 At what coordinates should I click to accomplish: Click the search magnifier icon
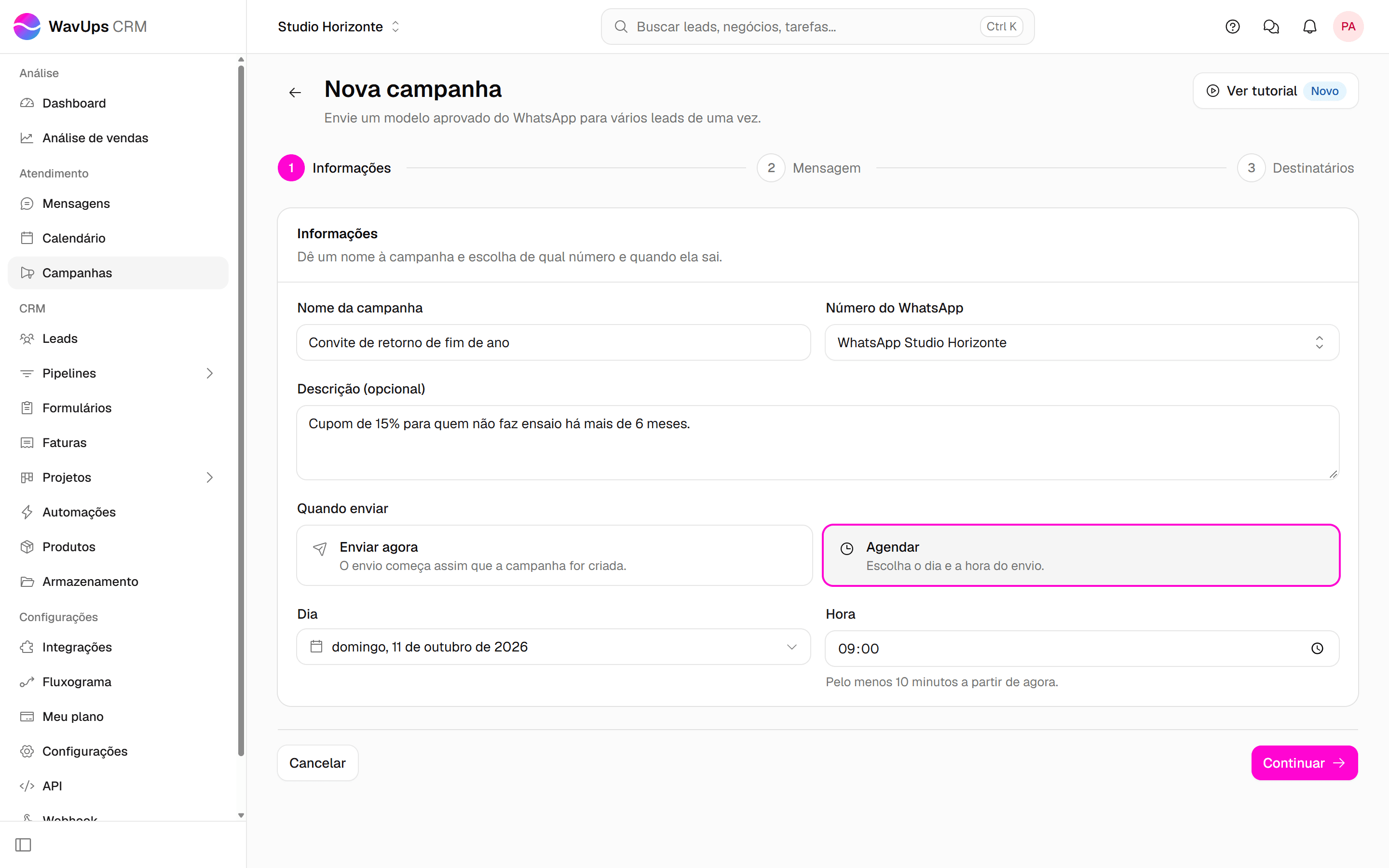(621, 27)
